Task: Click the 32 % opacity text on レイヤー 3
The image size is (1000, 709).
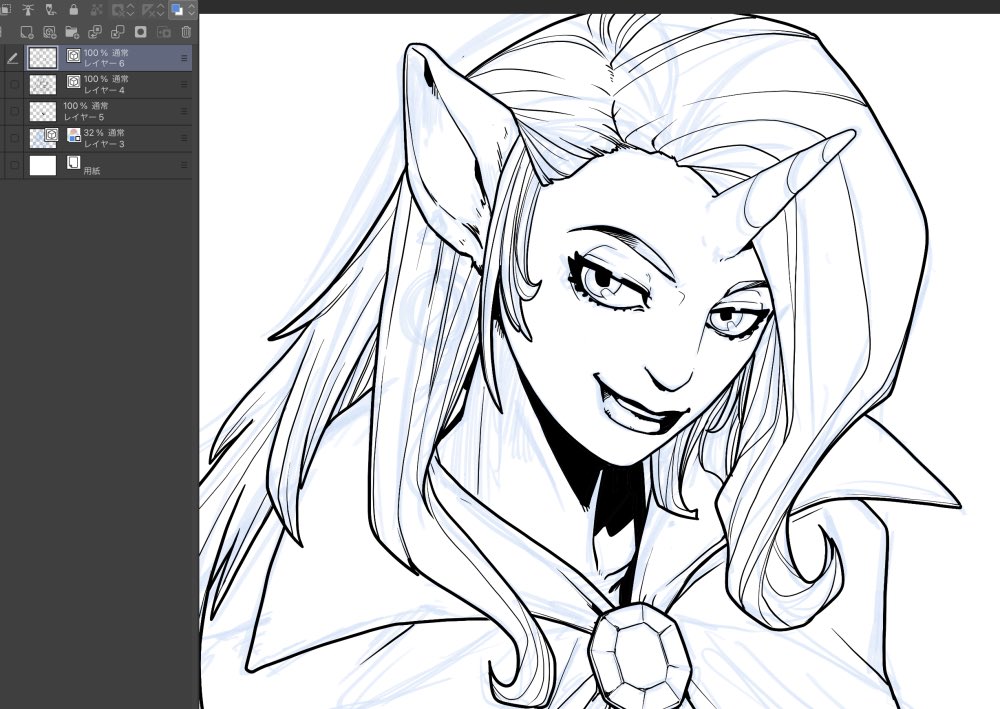Action: point(94,133)
